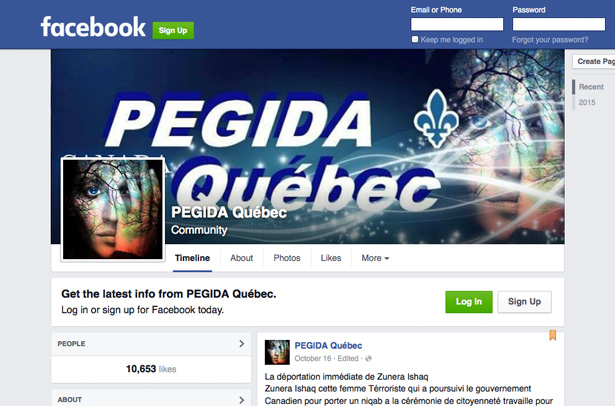
Task: Expand the PEOPLE section chevron
Action: (x=242, y=344)
